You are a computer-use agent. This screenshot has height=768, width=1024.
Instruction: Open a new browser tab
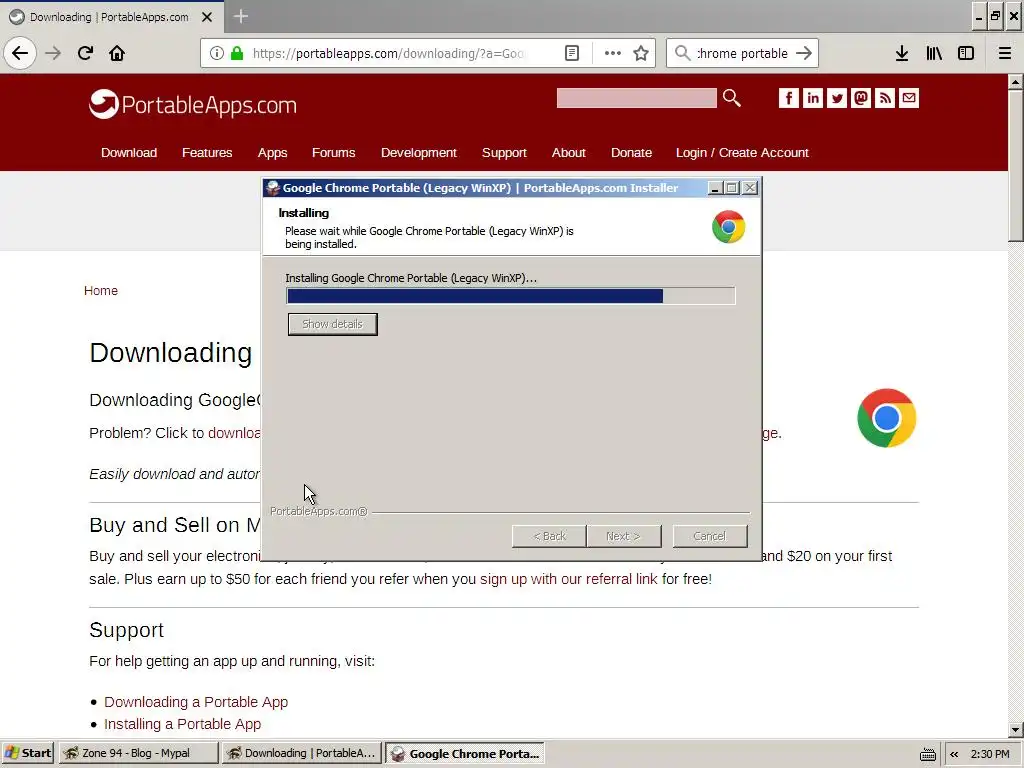pyautogui.click(x=240, y=16)
